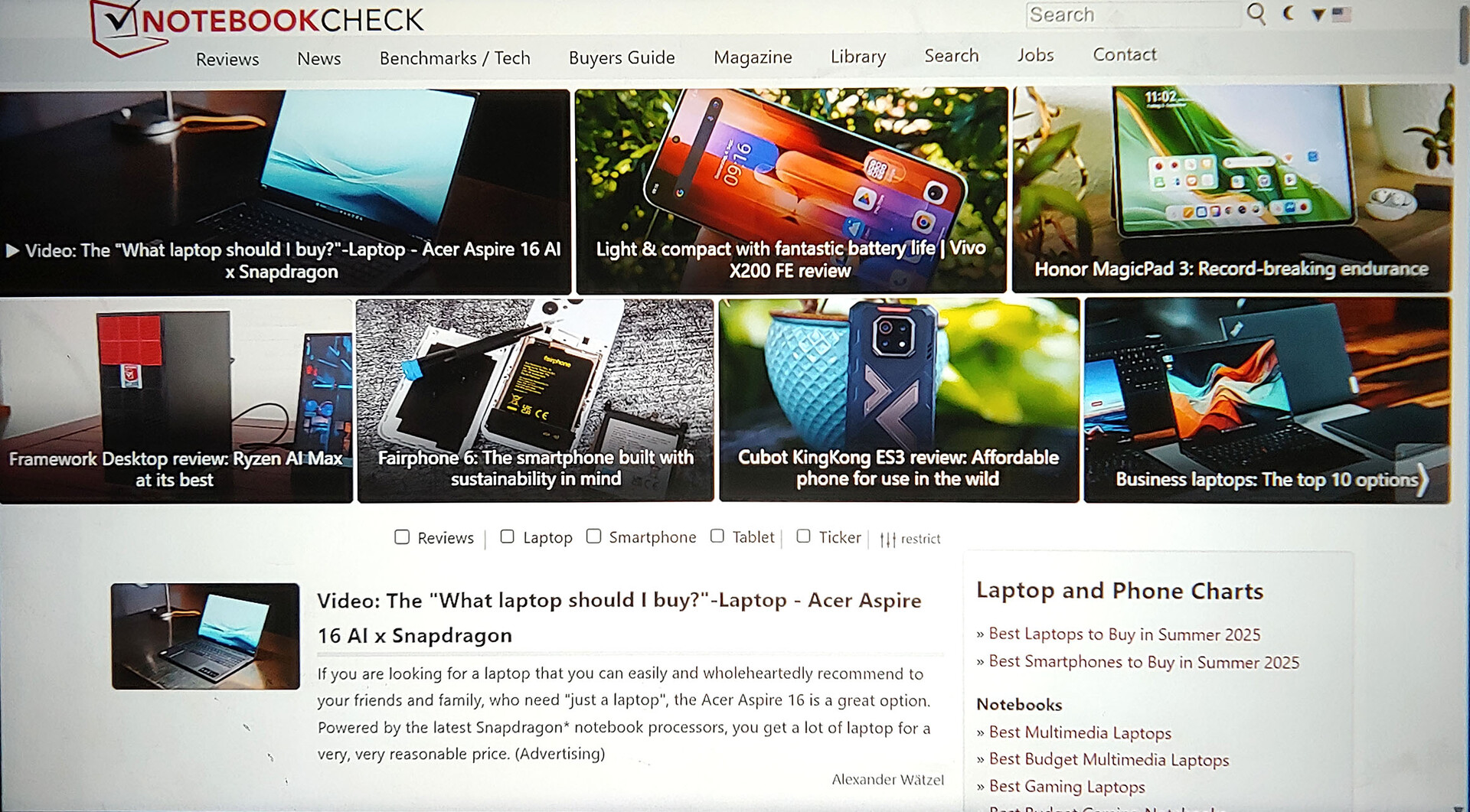Open the Reviews menu
The width and height of the screenshot is (1470, 812).
click(x=227, y=59)
